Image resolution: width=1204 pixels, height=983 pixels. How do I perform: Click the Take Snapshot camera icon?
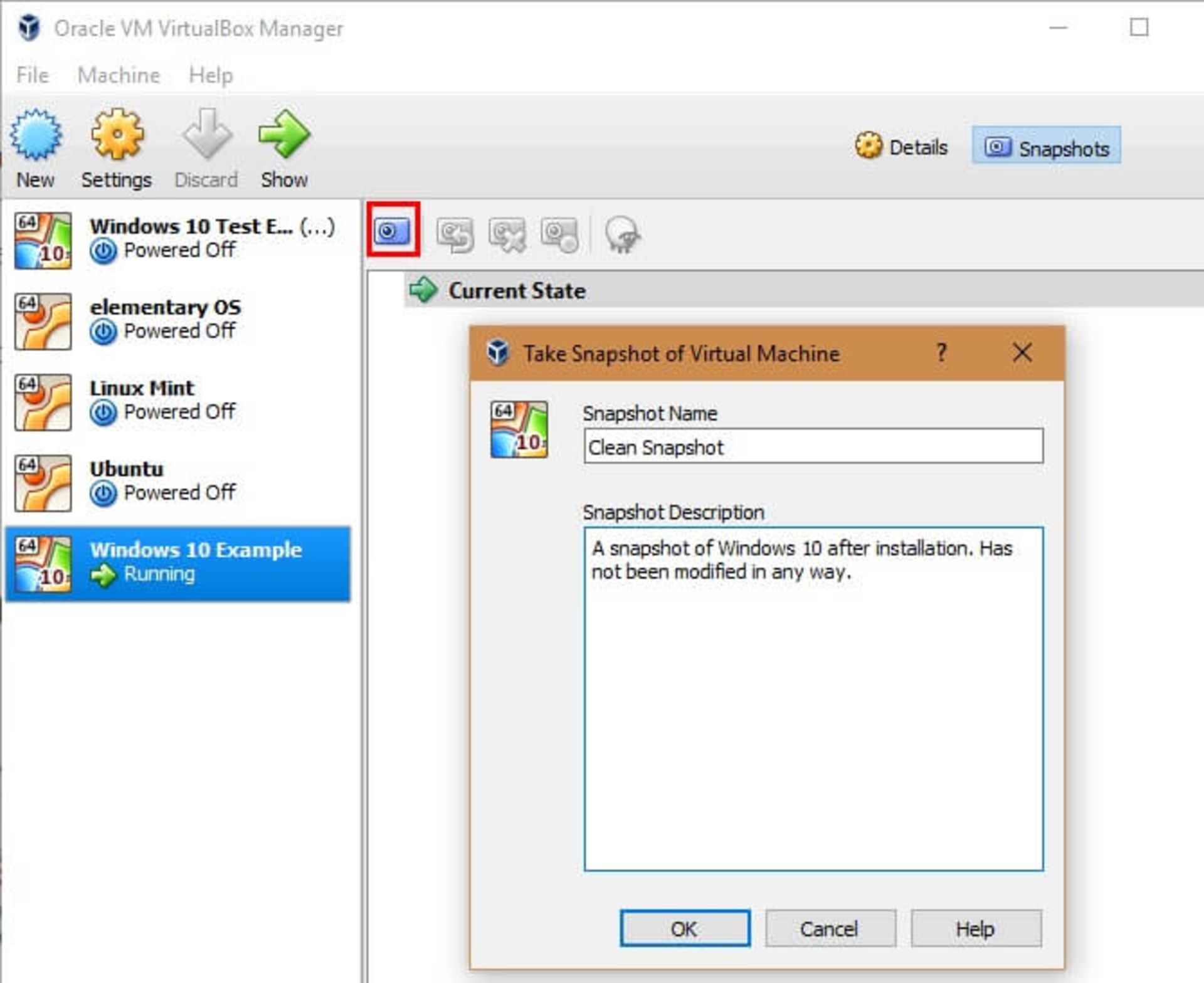(x=393, y=231)
